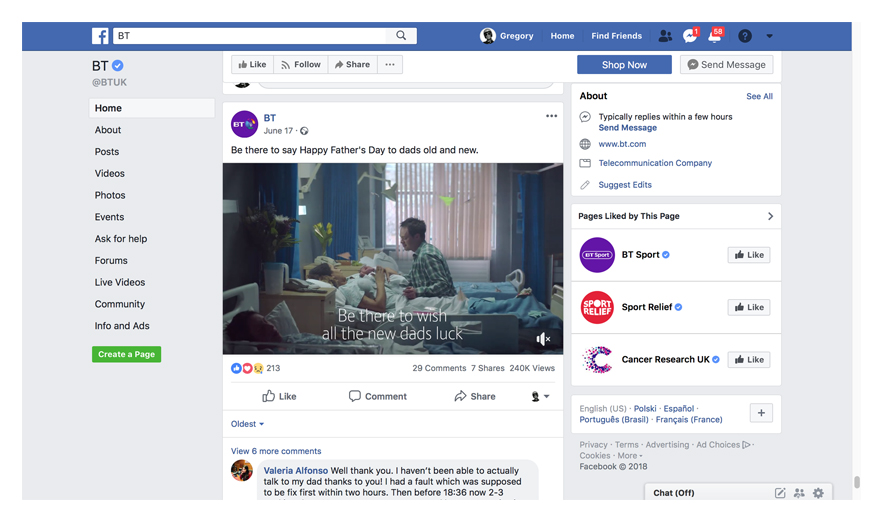Click the post privacy globe icon
Viewport: 879px width, 524px height.
(x=304, y=131)
